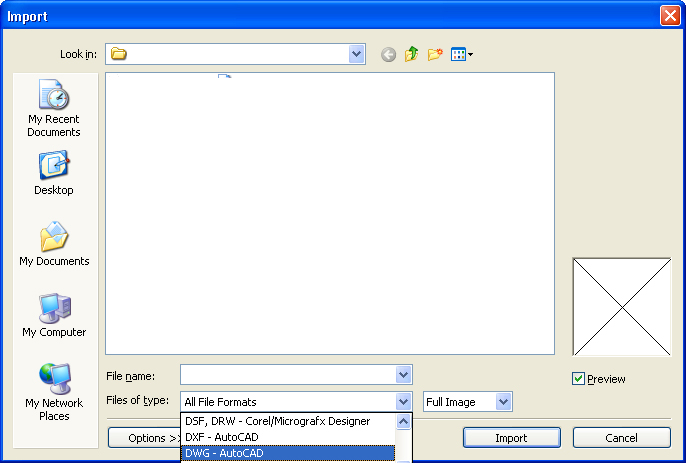Screen dimensions: 686x463
Task: Click the empty preview thumbnail box
Action: tap(622, 307)
